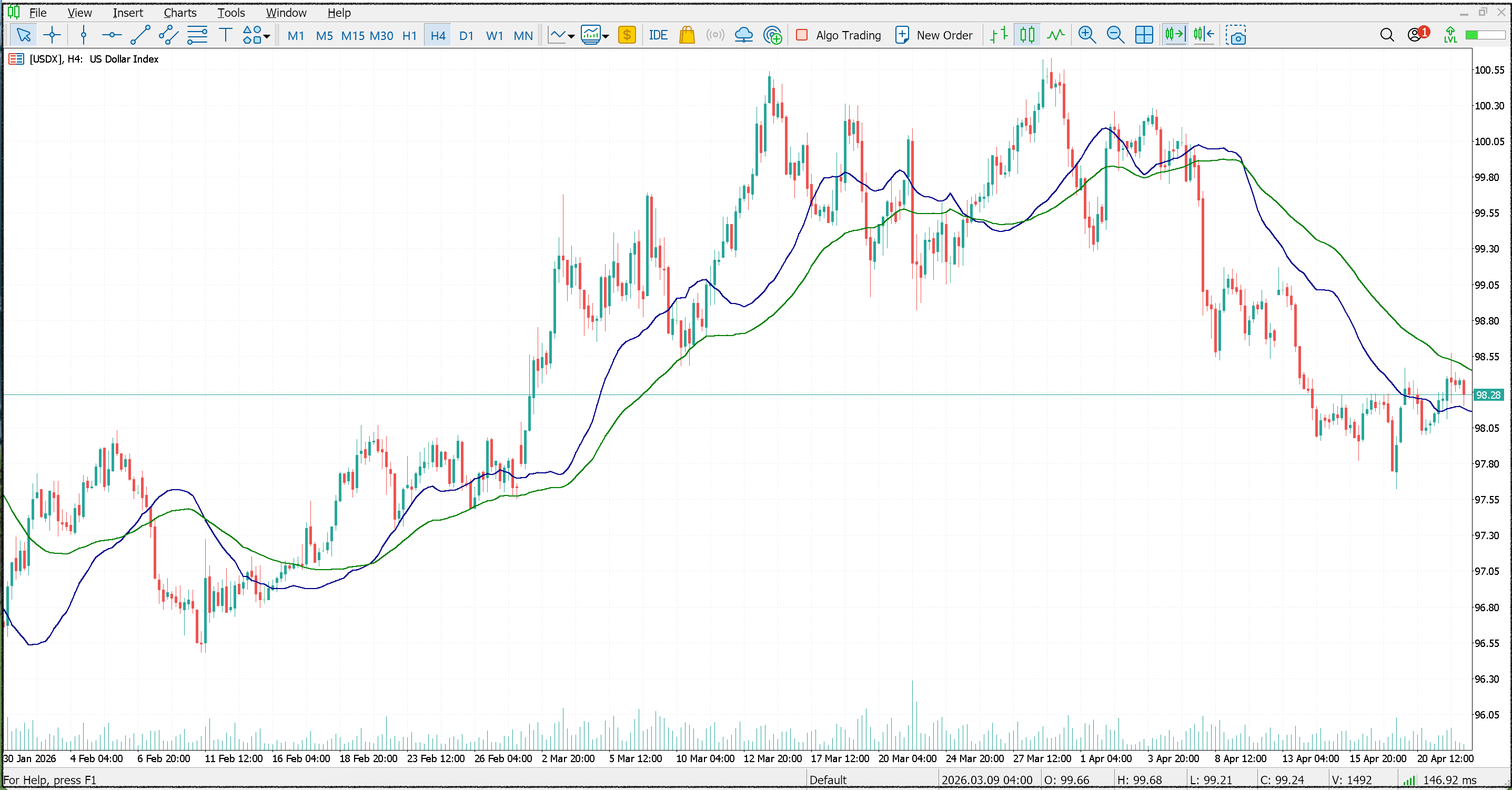Enable Algo Trading
Viewport: 1512px width, 790px height.
pos(838,35)
